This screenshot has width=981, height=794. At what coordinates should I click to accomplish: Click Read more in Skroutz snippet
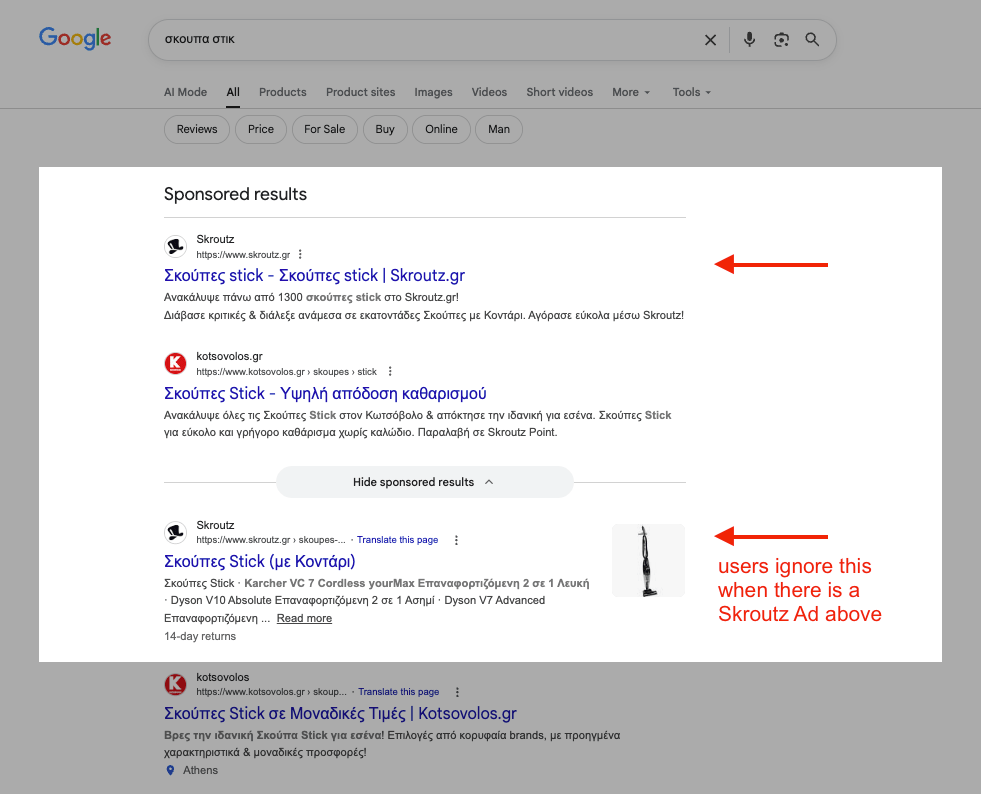(304, 619)
